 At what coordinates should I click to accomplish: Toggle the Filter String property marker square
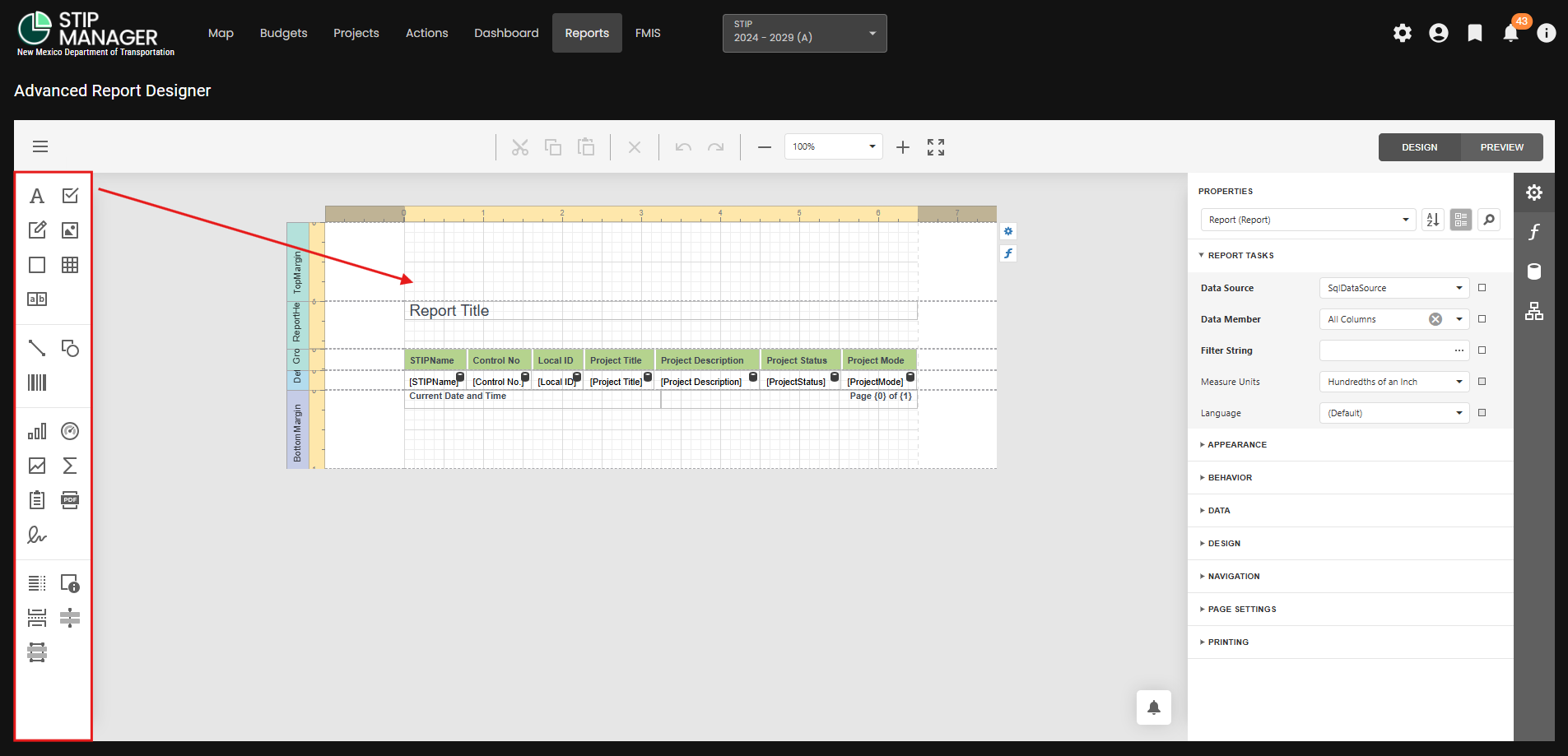click(x=1482, y=350)
